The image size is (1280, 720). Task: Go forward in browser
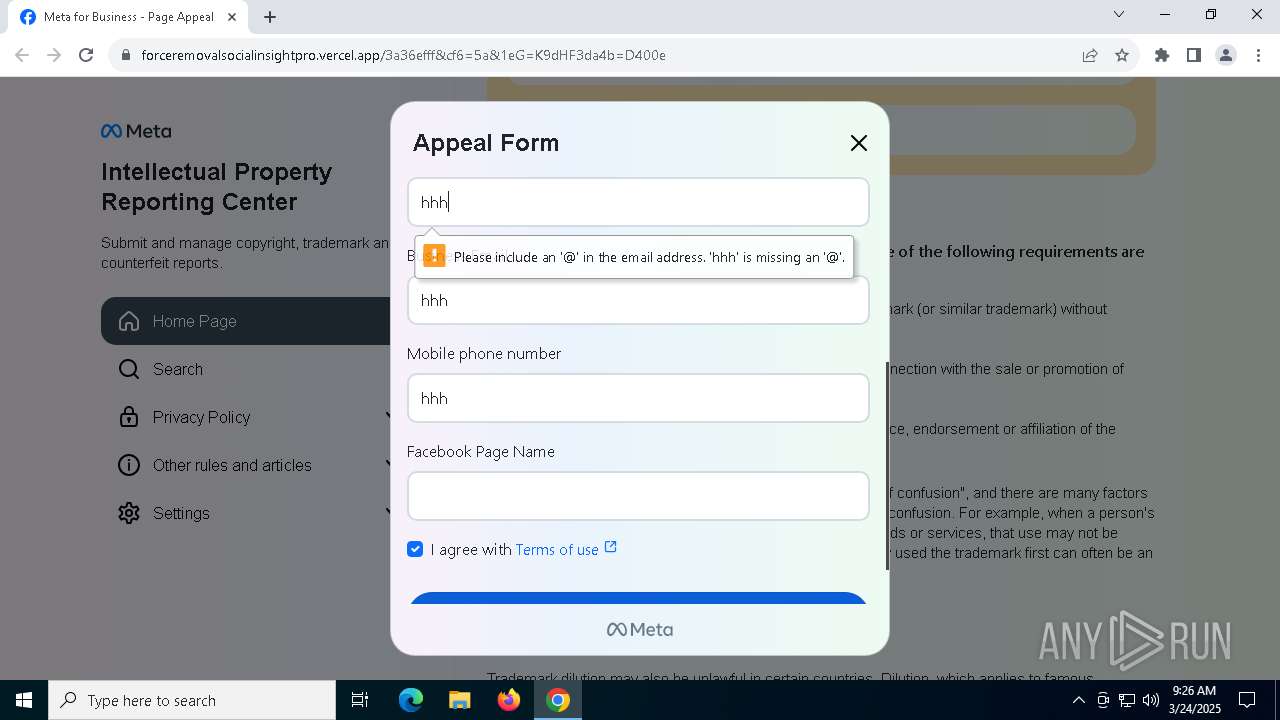(54, 55)
